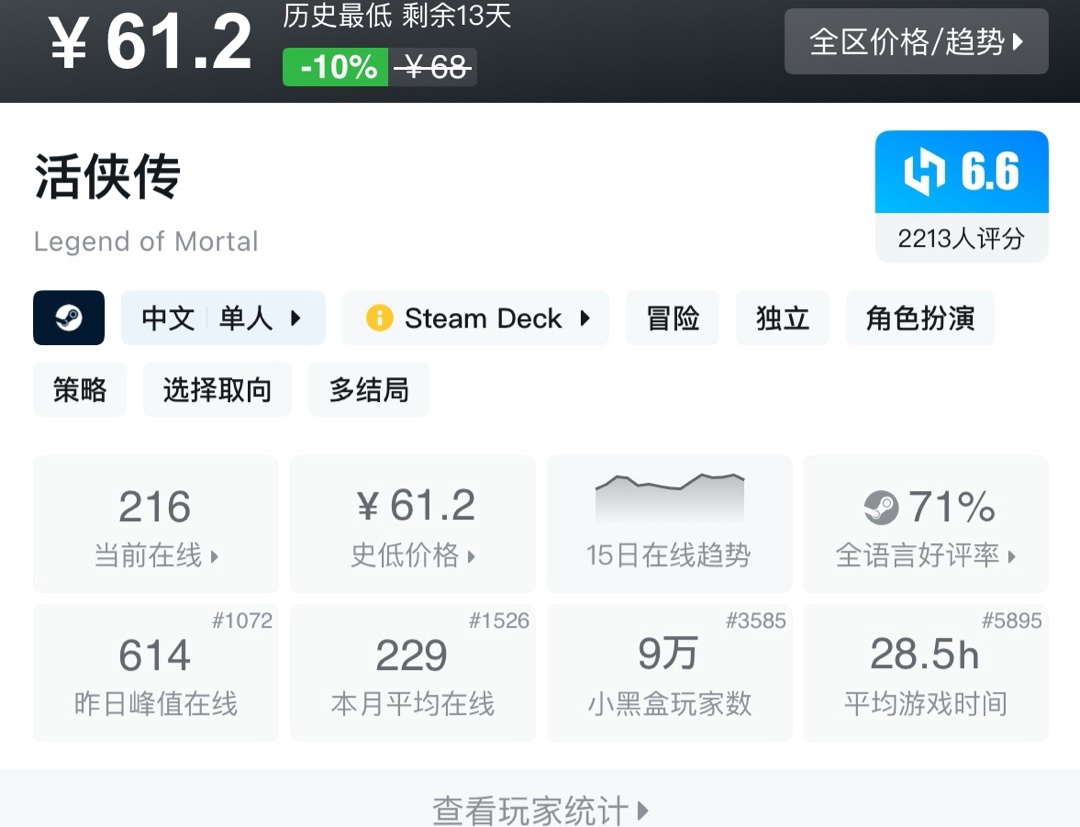This screenshot has height=827, width=1080.
Task: Tap the 活侠传 game title
Action: 107,176
